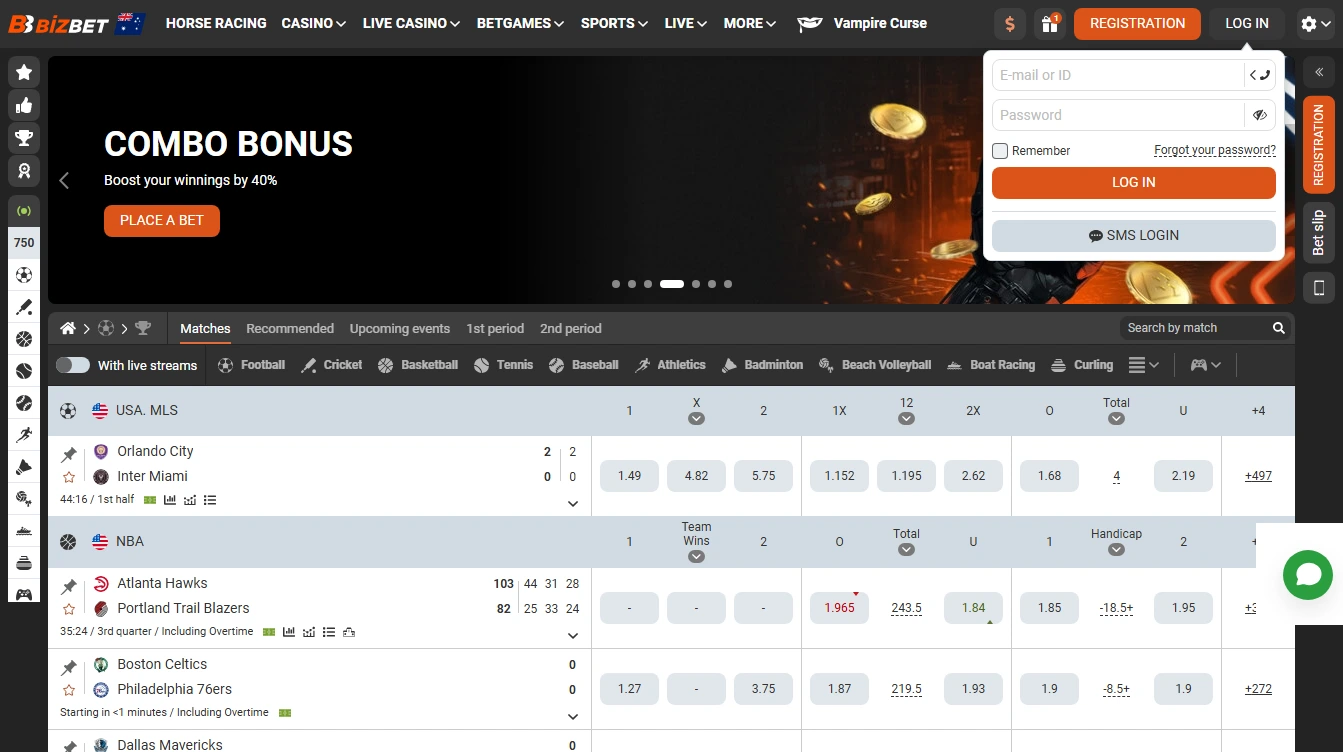The image size is (1343, 752).
Task: Click the Forgot your password link
Action: click(1215, 150)
